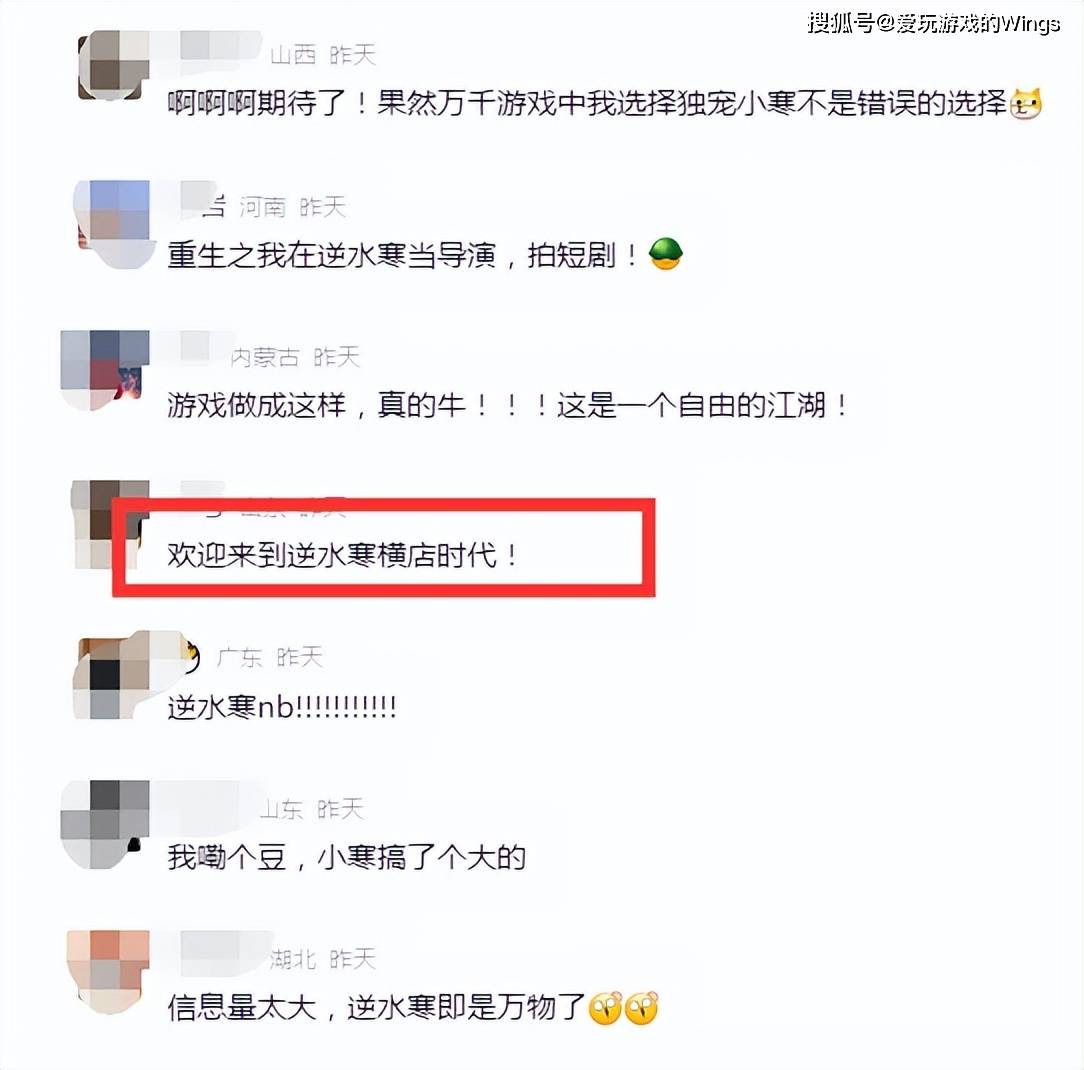Click the comment 我嘞个豆，小寒搞了个大的

(346, 857)
